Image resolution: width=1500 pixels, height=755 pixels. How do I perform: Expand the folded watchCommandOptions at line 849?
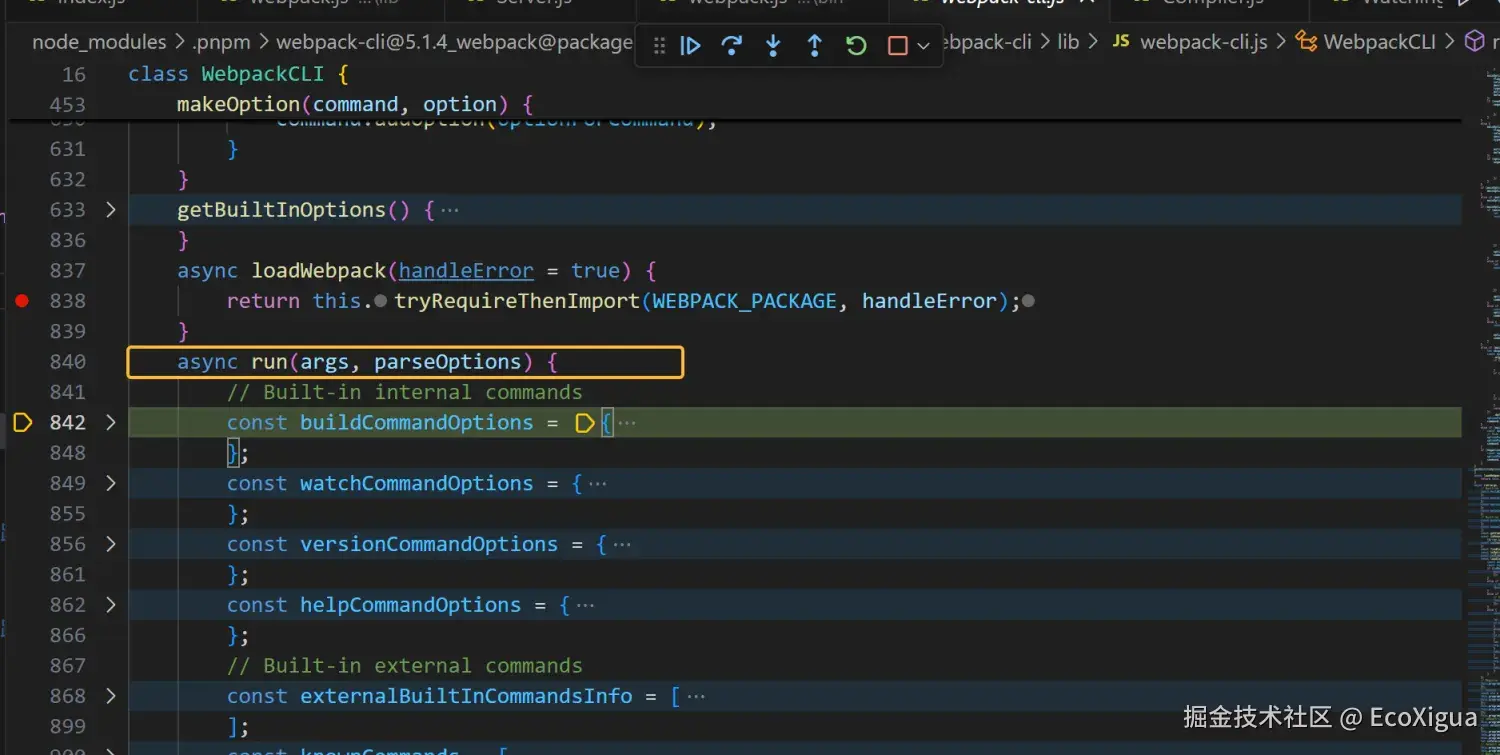click(x=111, y=484)
